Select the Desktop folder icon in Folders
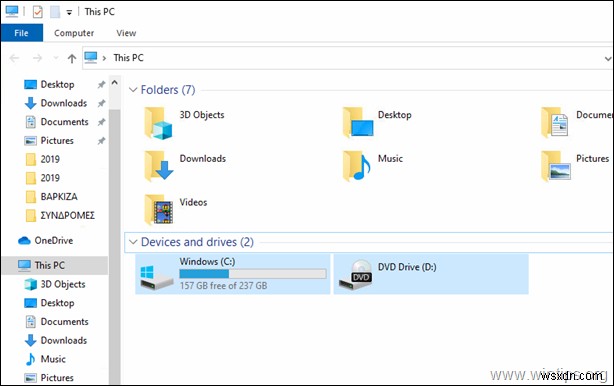 coord(358,123)
